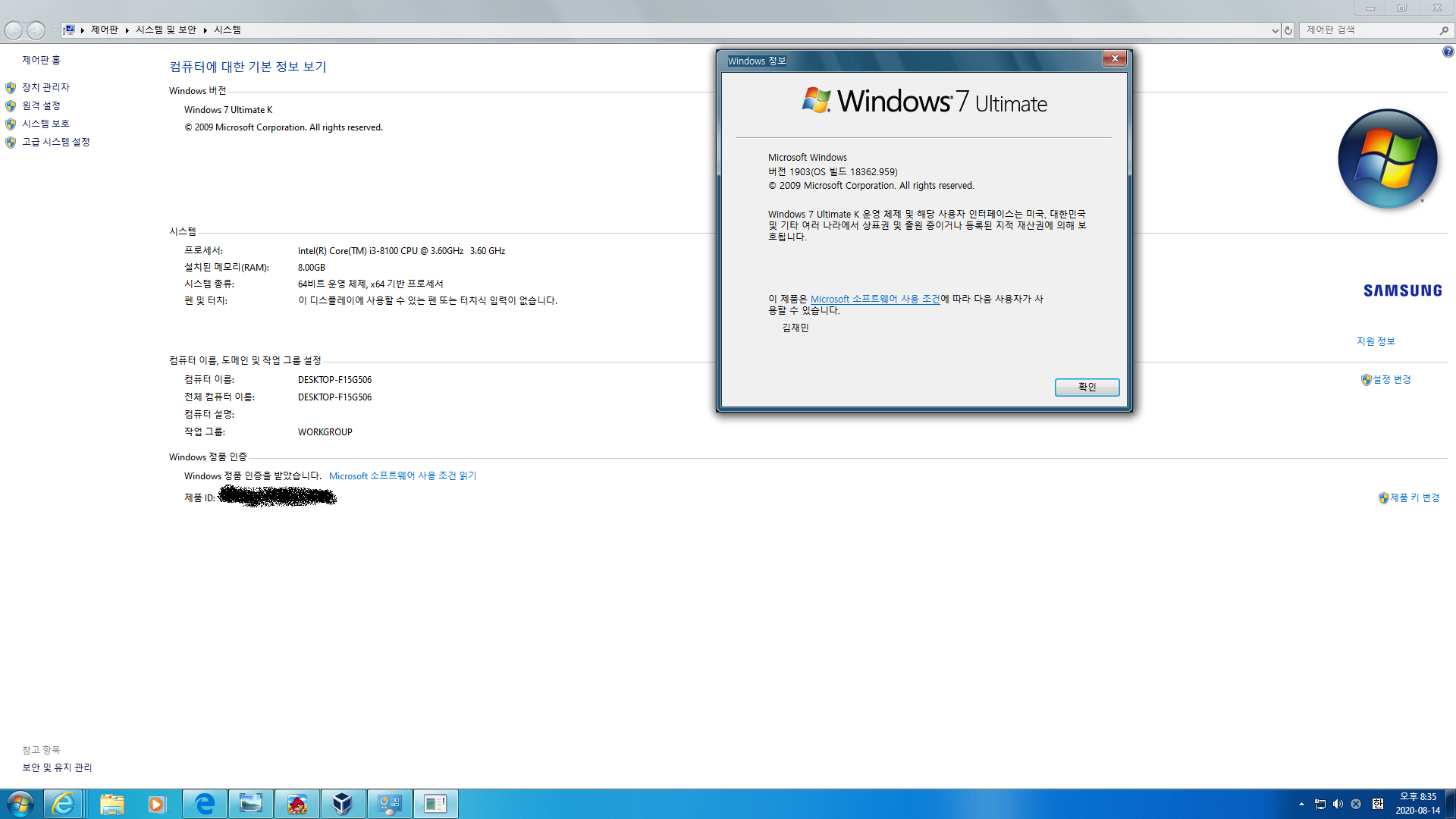This screenshot has height=819, width=1456.
Task: Expand arrow after 제어판 breadcrumb
Action: [x=127, y=30]
